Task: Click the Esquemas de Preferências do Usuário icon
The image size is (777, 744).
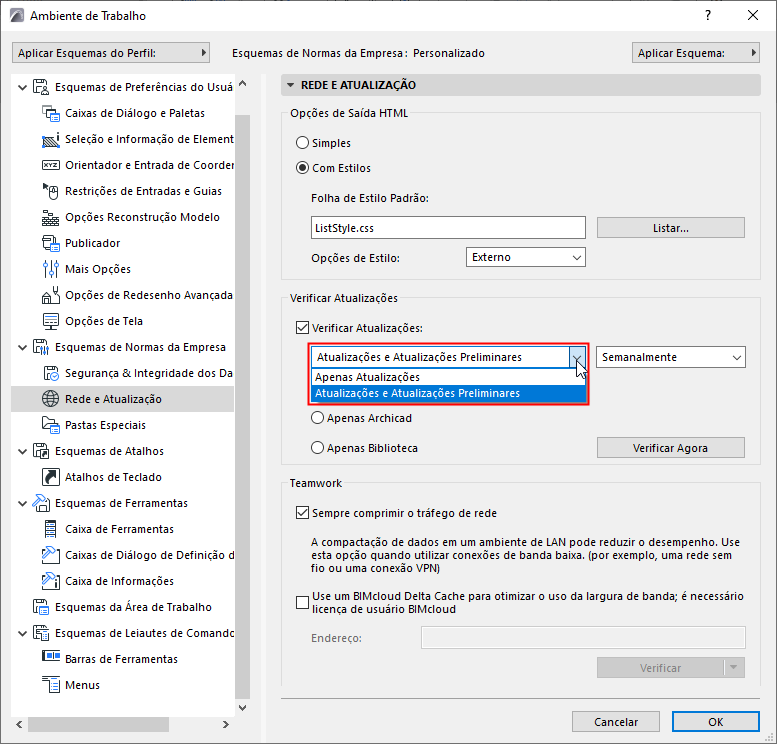Action: 41,87
